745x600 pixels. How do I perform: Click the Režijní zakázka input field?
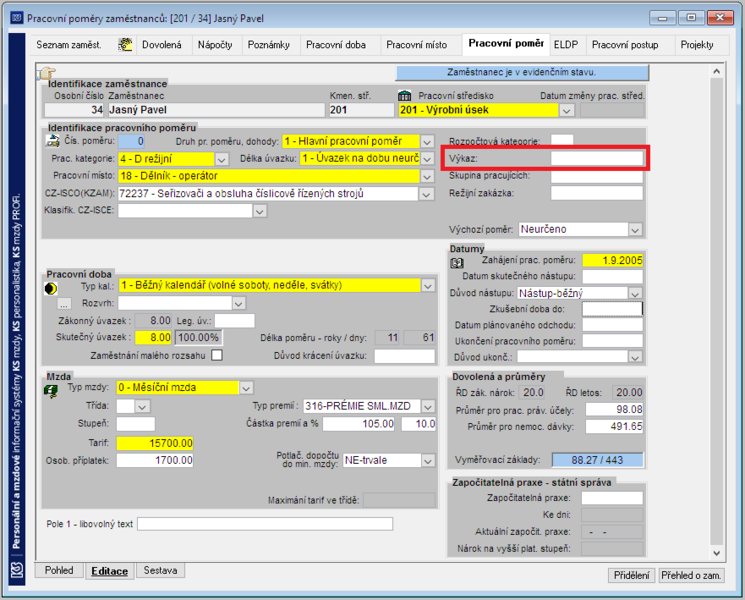(x=597, y=193)
